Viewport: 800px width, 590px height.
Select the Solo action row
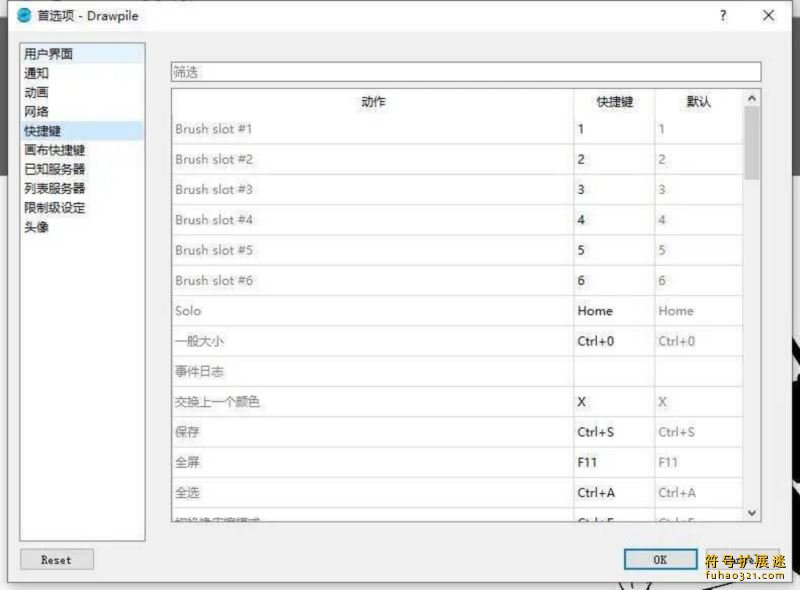click(457, 311)
